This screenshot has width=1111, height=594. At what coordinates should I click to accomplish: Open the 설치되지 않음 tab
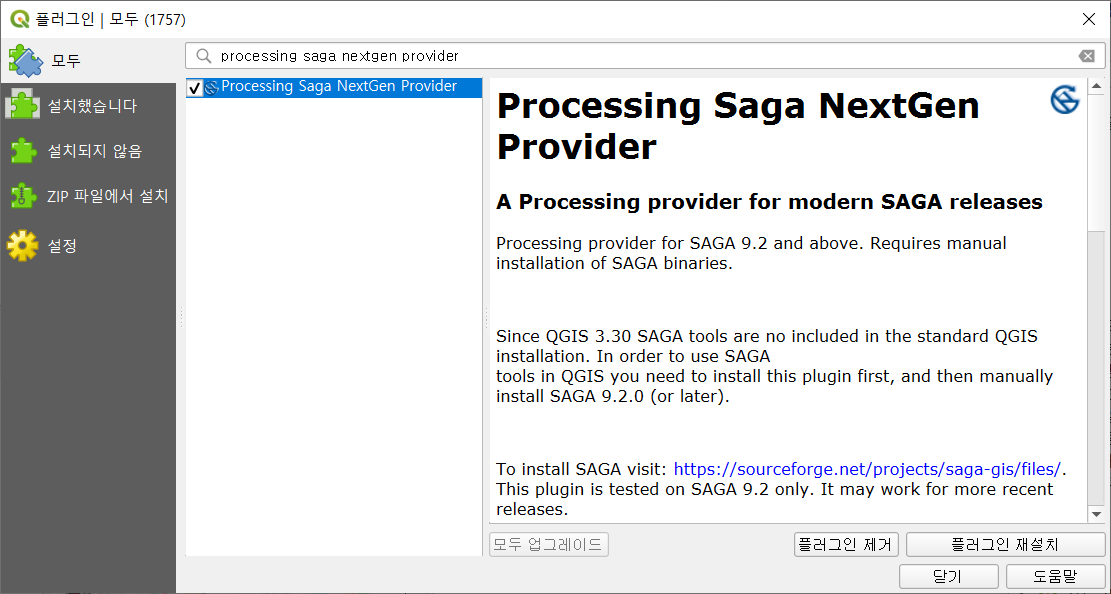click(88, 151)
